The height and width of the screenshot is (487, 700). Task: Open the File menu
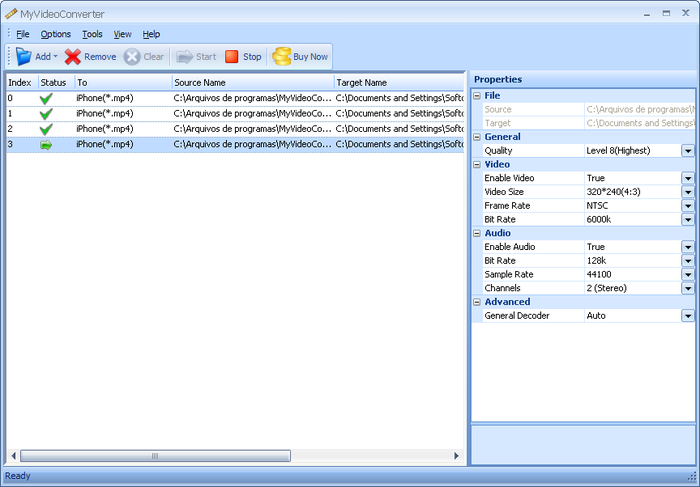pos(23,34)
